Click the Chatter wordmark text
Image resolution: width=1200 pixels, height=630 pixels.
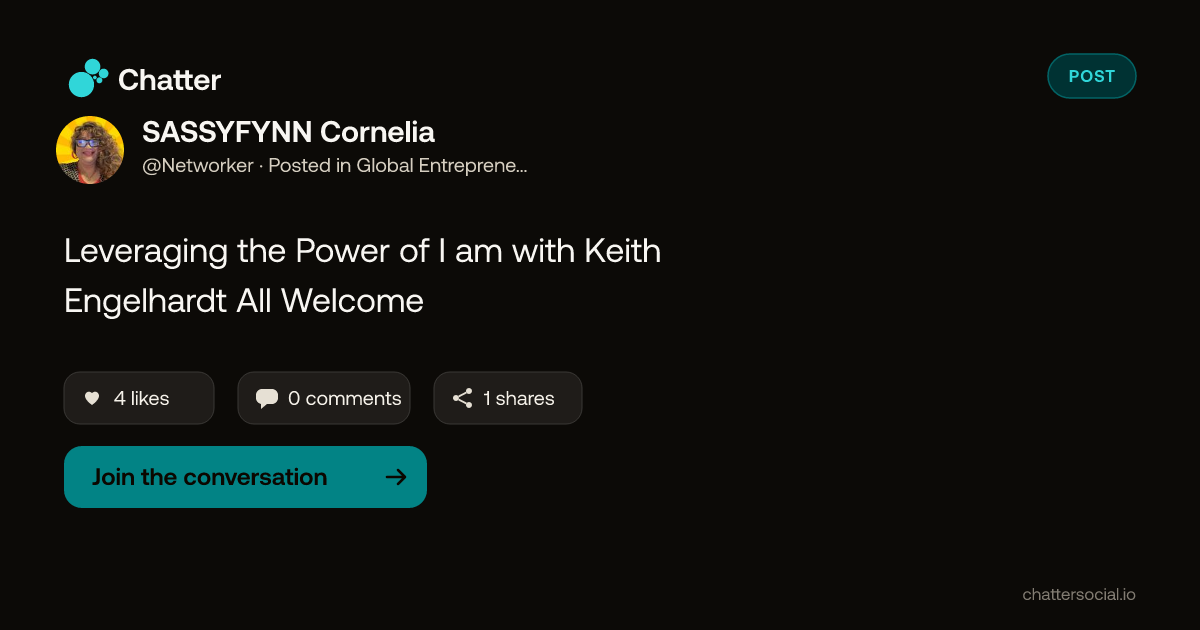tap(169, 80)
